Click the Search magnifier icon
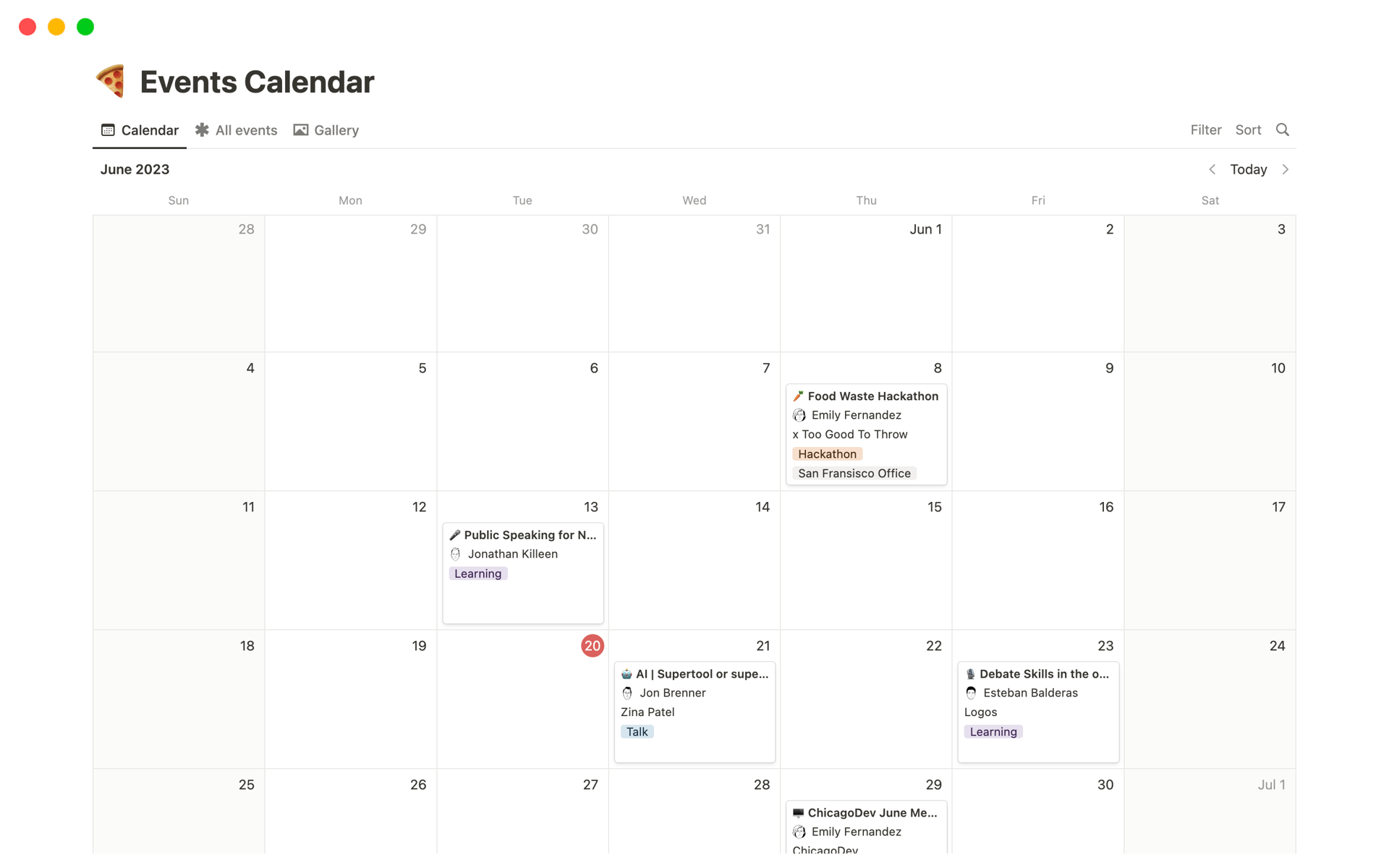 [x=1284, y=130]
